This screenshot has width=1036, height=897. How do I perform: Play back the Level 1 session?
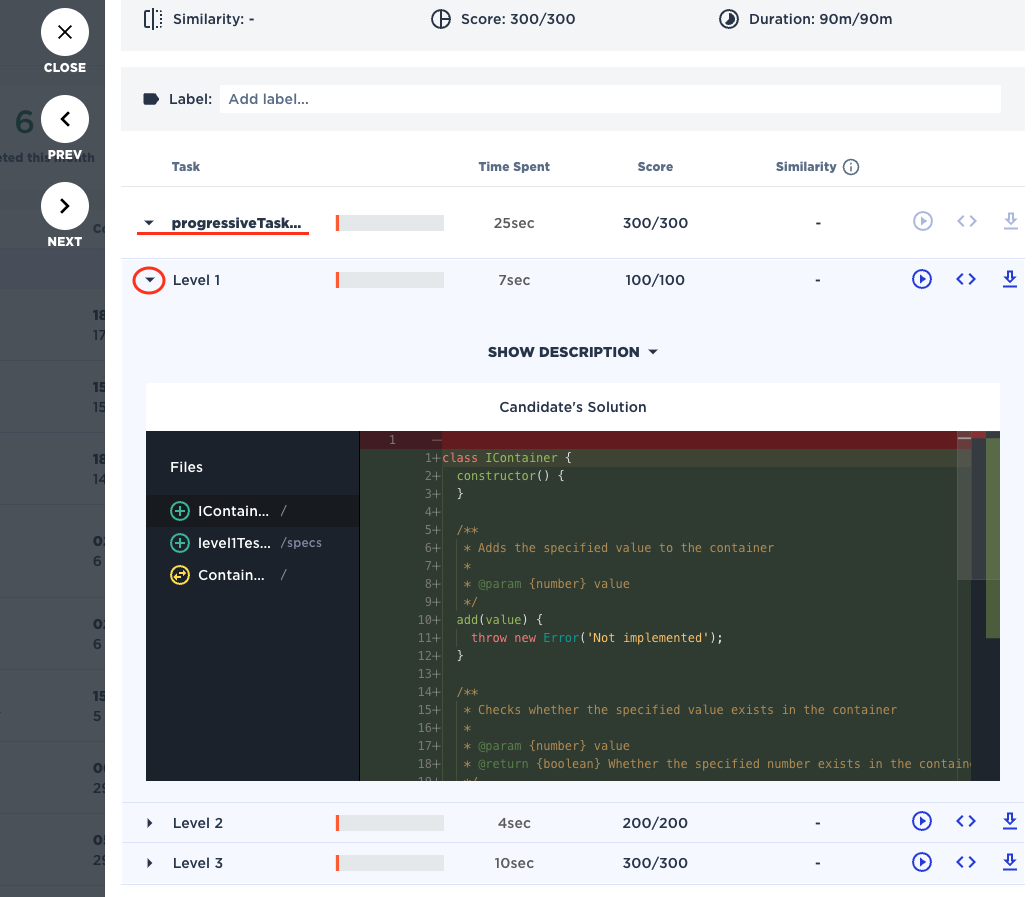pyautogui.click(x=922, y=279)
